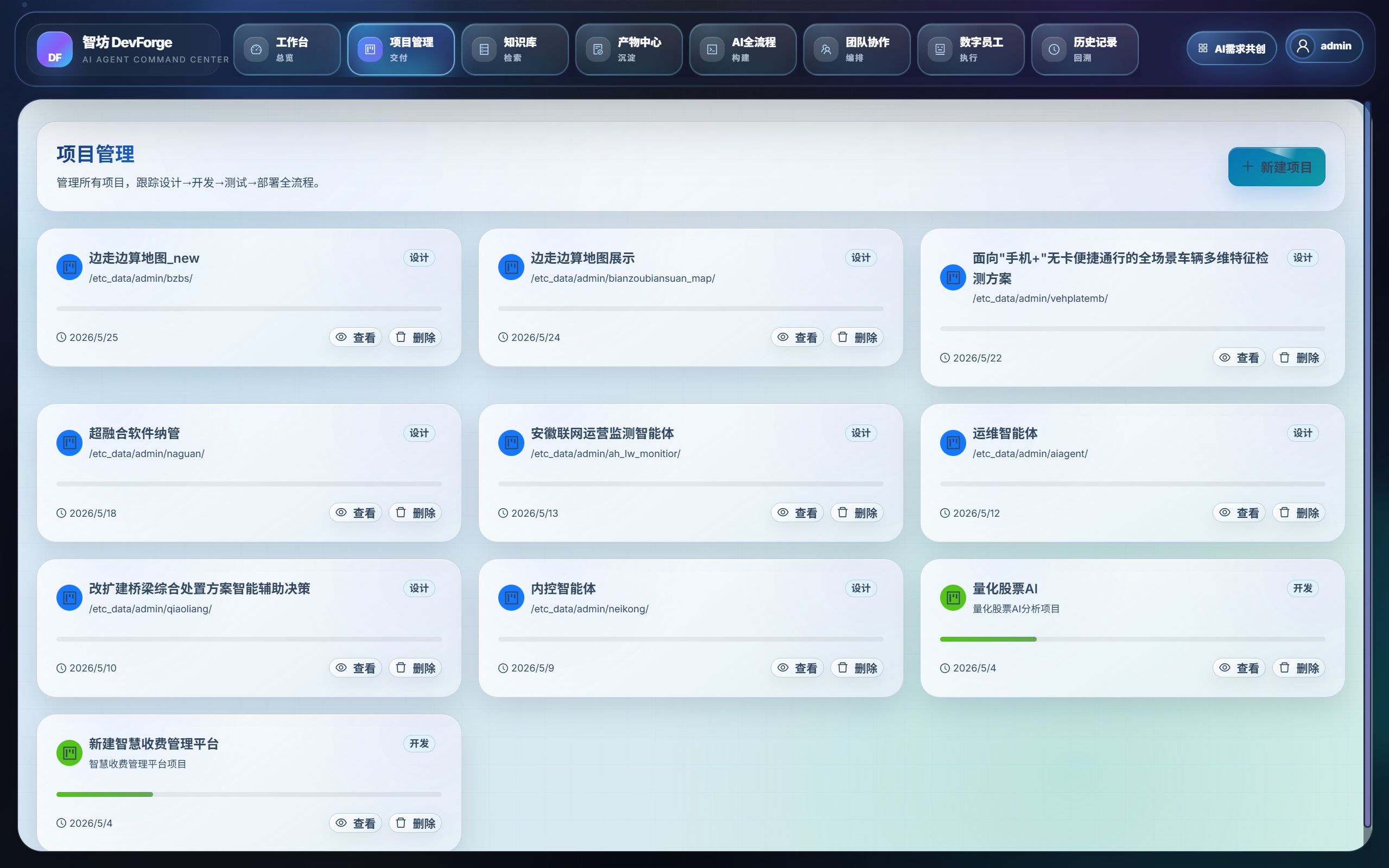View the 量化股票AI project
The width and height of the screenshot is (1389, 868).
(1239, 668)
